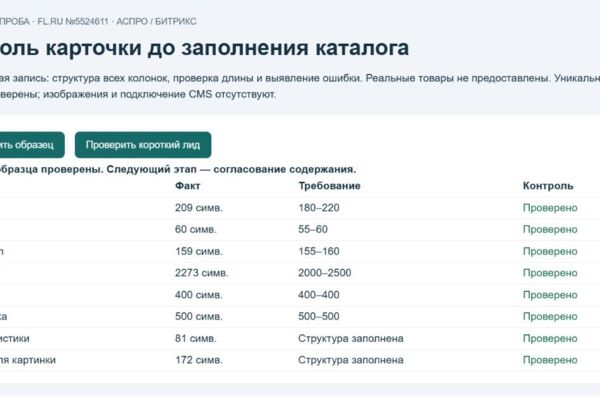Click the '500 симв.' fact cell

pos(199,317)
